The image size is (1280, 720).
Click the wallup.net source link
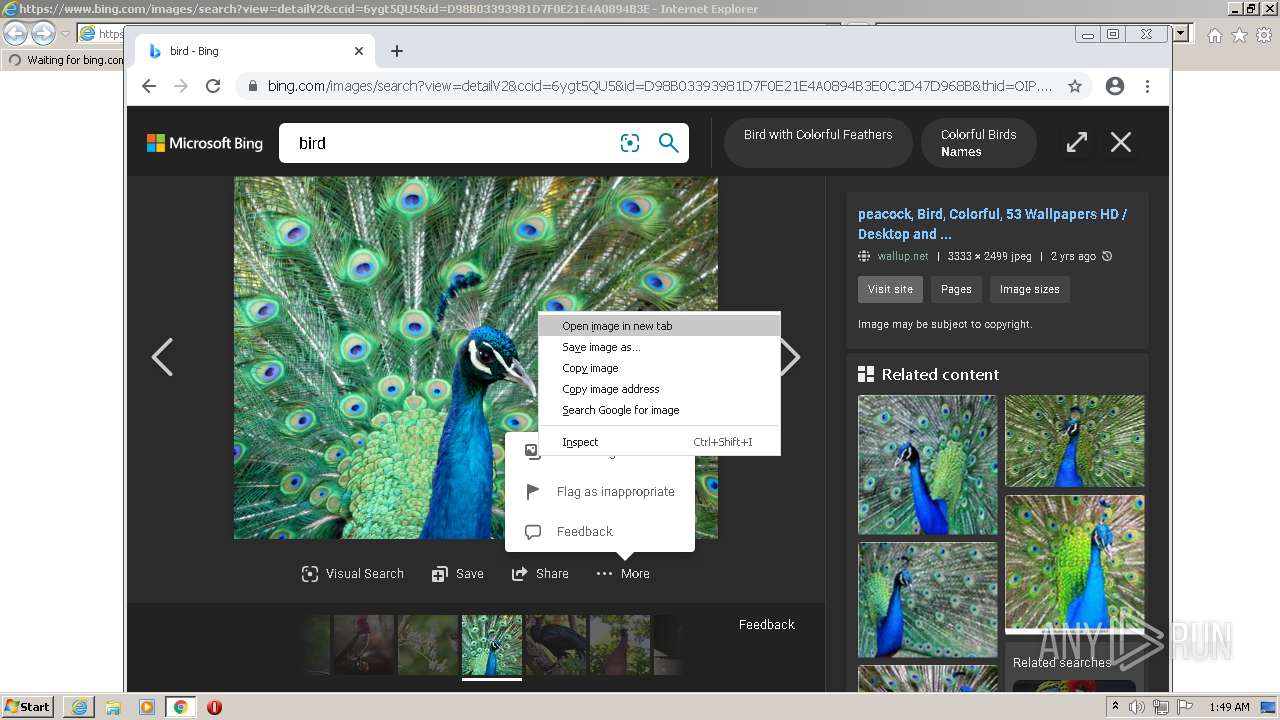903,257
